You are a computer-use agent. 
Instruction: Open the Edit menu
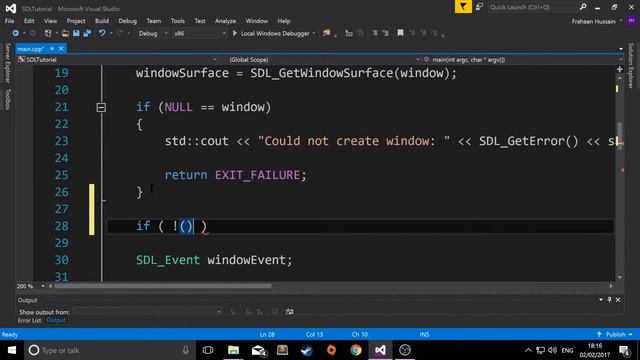tap(29, 21)
